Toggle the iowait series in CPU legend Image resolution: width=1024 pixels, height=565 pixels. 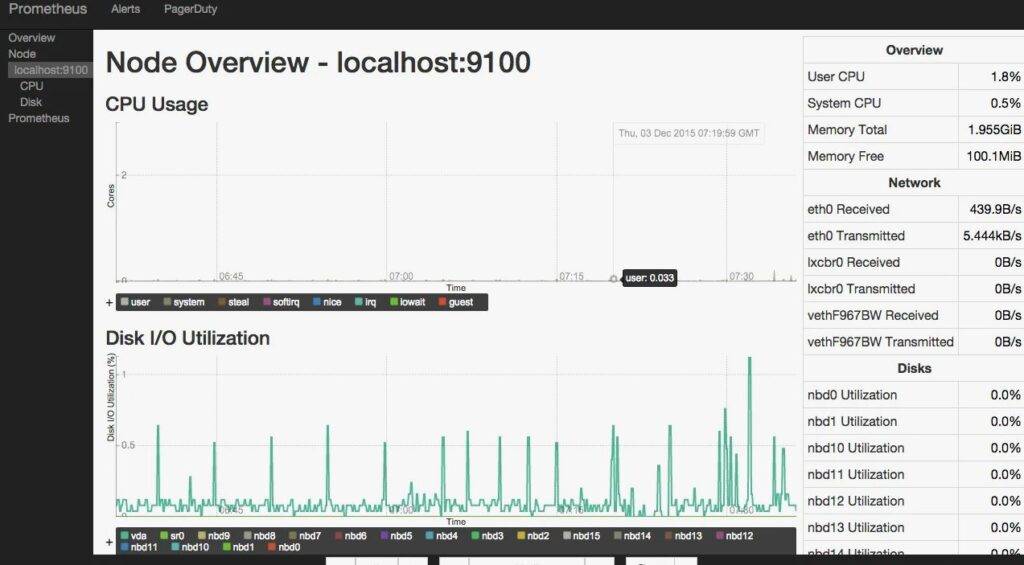point(408,302)
